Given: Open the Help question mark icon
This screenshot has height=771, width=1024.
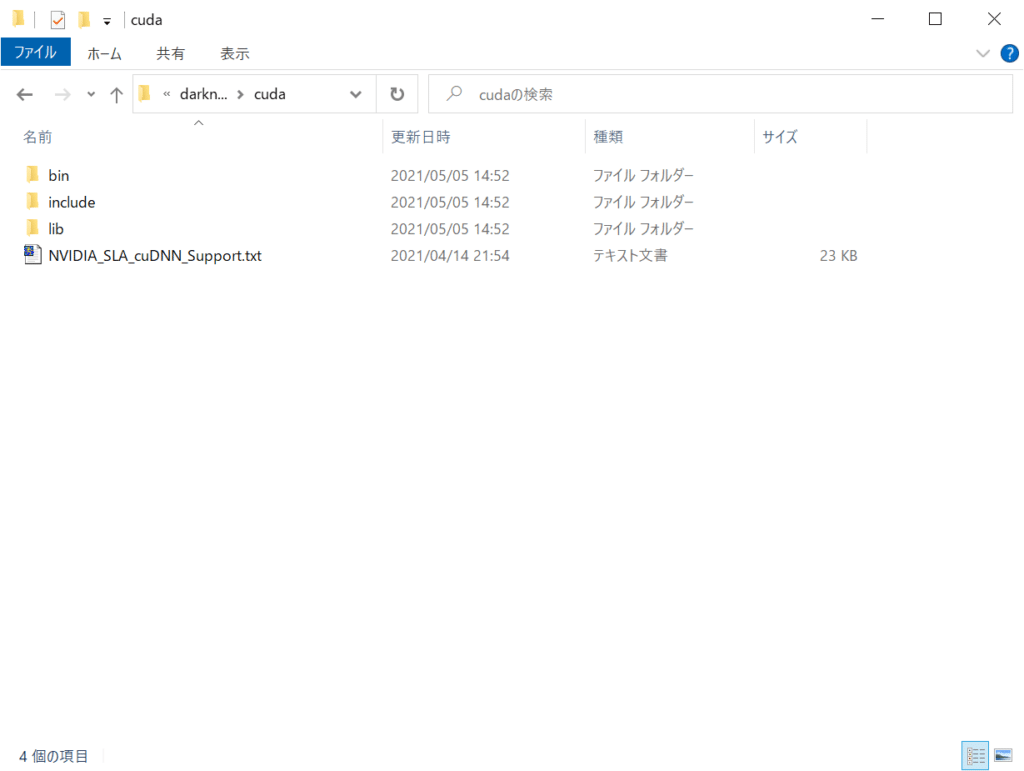Looking at the screenshot, I should (x=1009, y=53).
